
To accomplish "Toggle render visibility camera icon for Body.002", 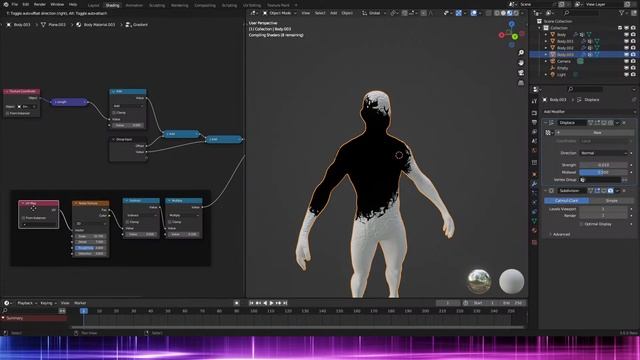I will pos(633,48).
